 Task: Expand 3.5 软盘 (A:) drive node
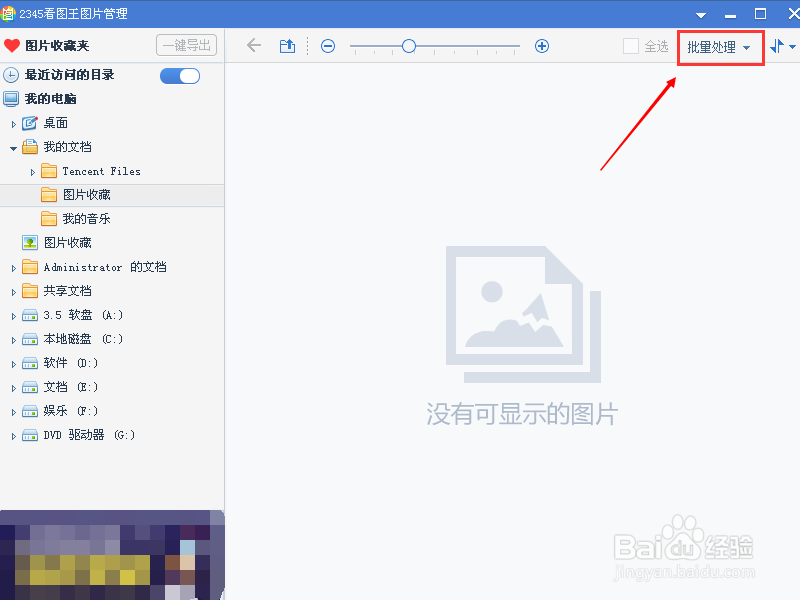13,316
